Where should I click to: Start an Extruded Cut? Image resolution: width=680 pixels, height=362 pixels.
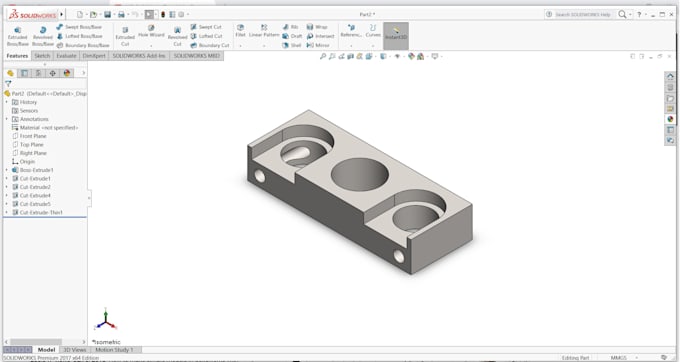pos(125,36)
